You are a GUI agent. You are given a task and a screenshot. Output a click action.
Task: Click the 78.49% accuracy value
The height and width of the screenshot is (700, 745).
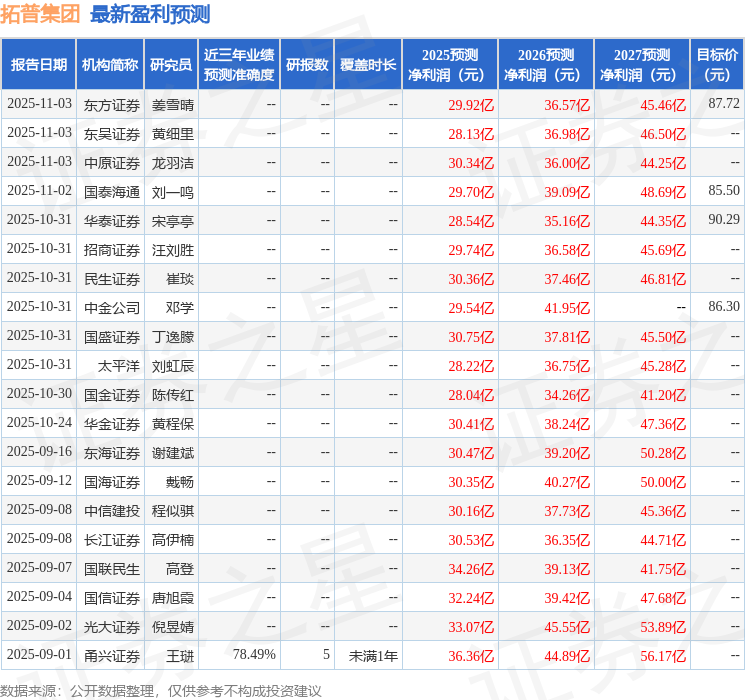click(x=254, y=654)
